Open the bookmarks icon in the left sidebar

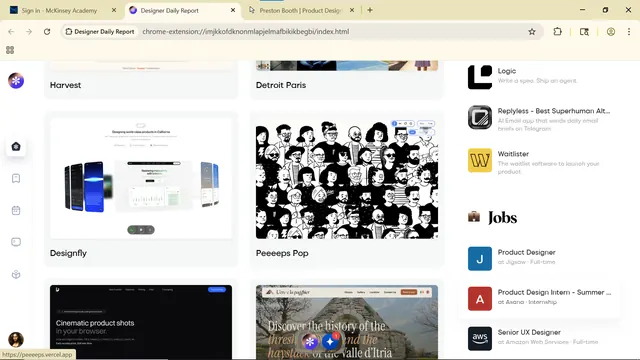pyautogui.click(x=16, y=178)
